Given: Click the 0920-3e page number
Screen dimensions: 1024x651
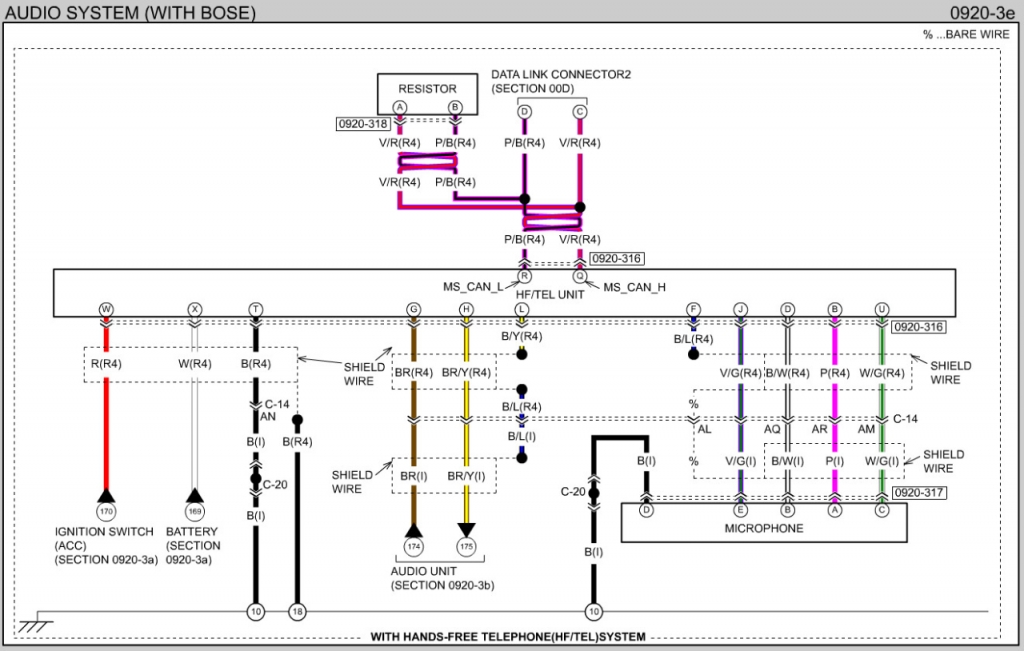Looking at the screenshot, I should [982, 12].
